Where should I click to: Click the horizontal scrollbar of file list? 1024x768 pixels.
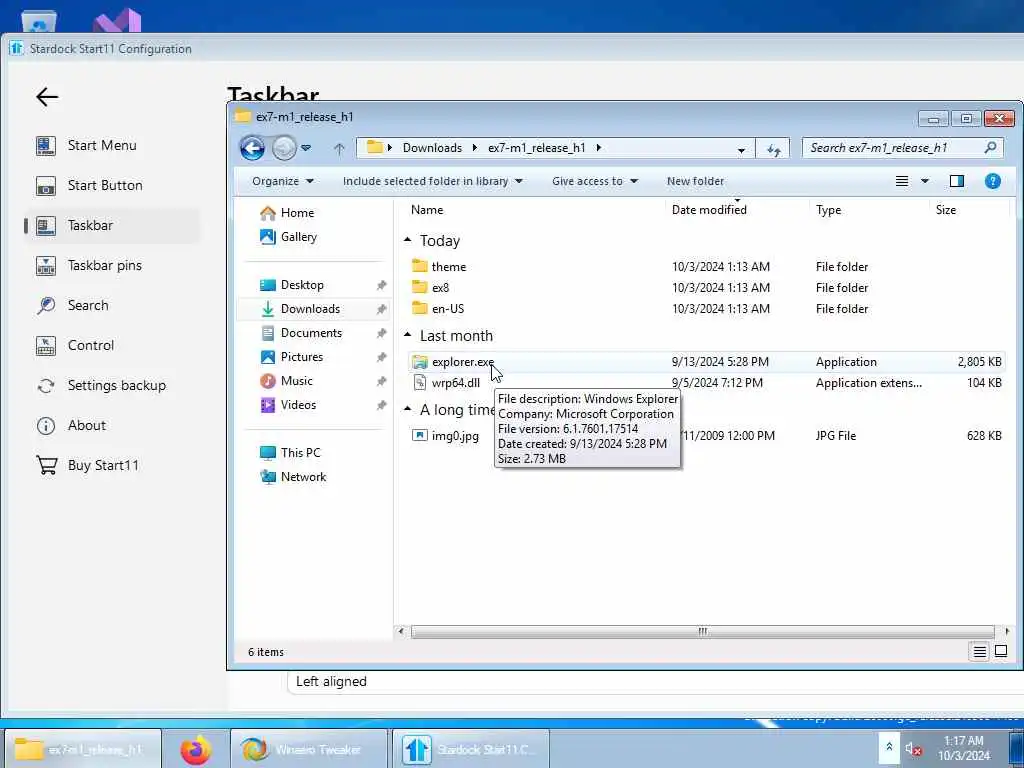(x=703, y=632)
